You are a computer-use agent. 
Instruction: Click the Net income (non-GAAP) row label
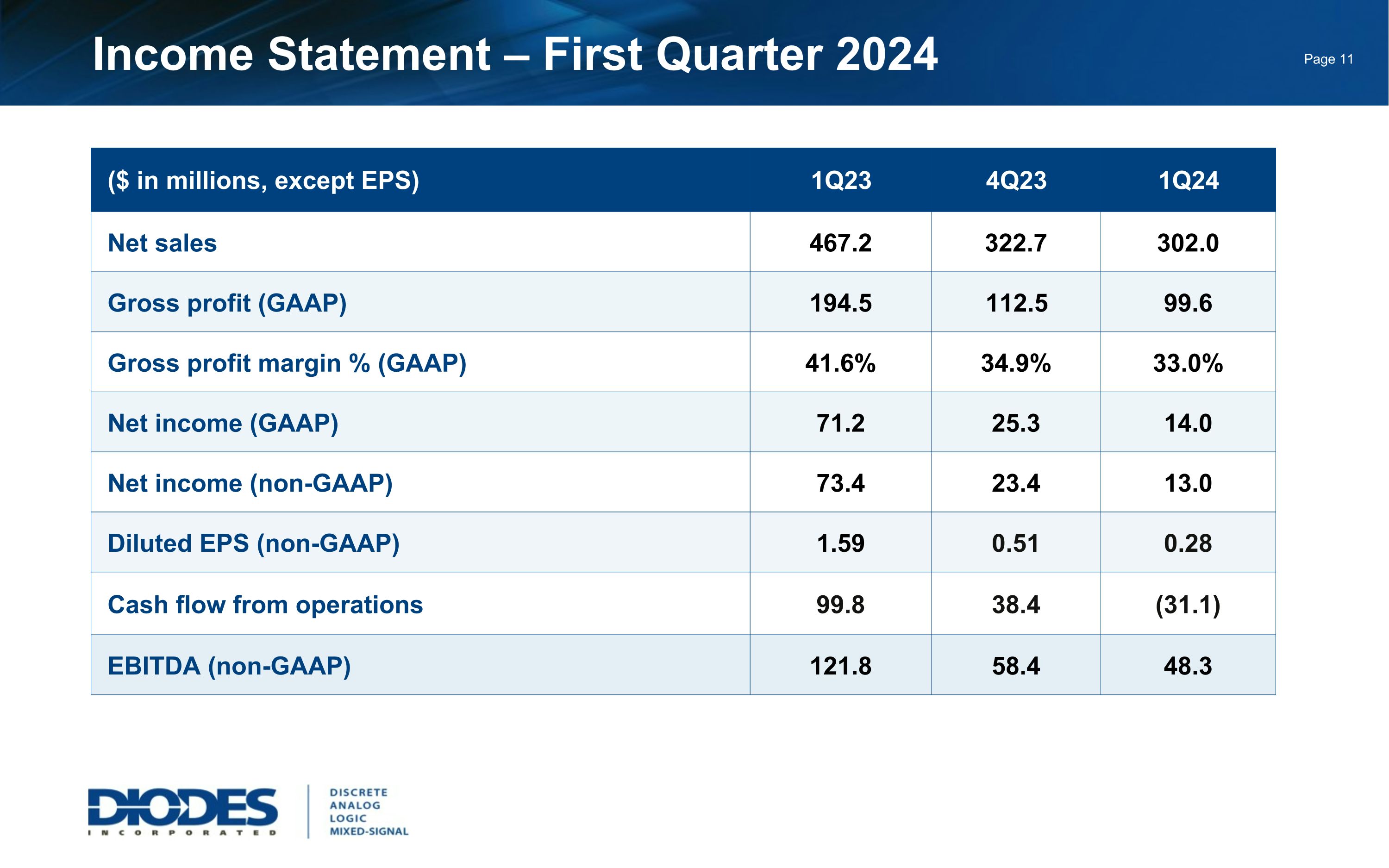(x=250, y=483)
